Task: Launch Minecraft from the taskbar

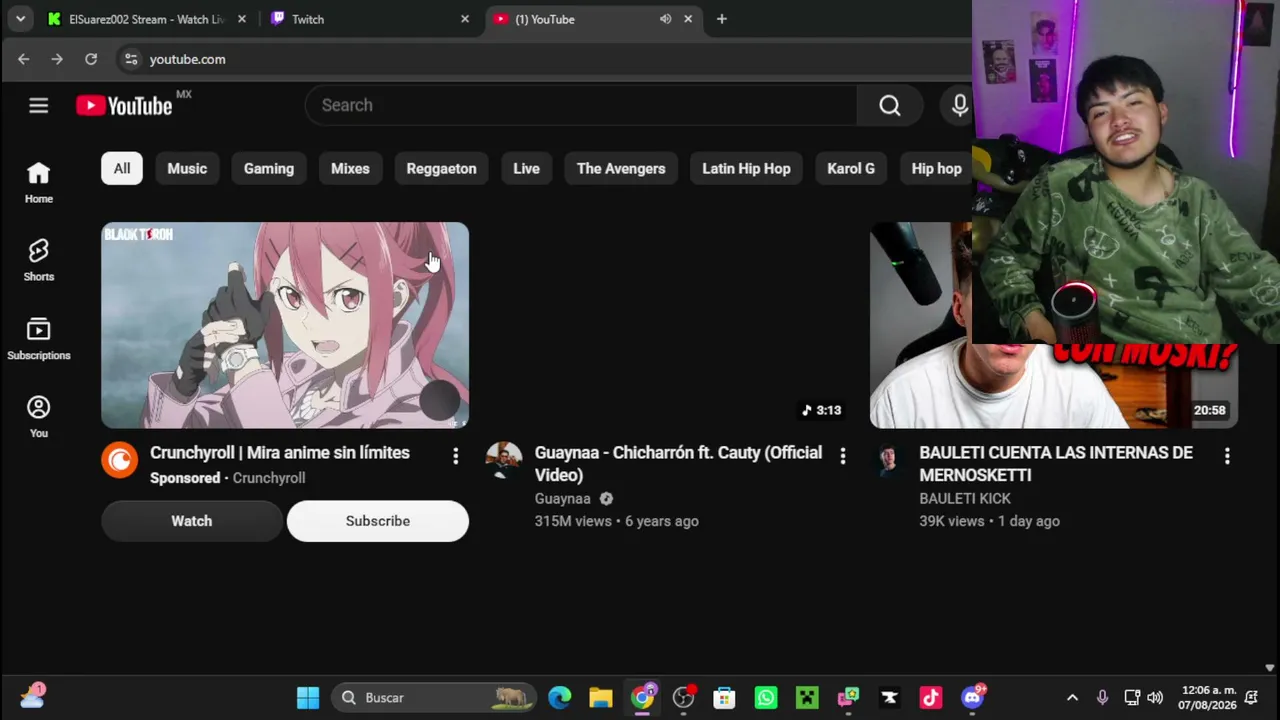Action: (807, 698)
